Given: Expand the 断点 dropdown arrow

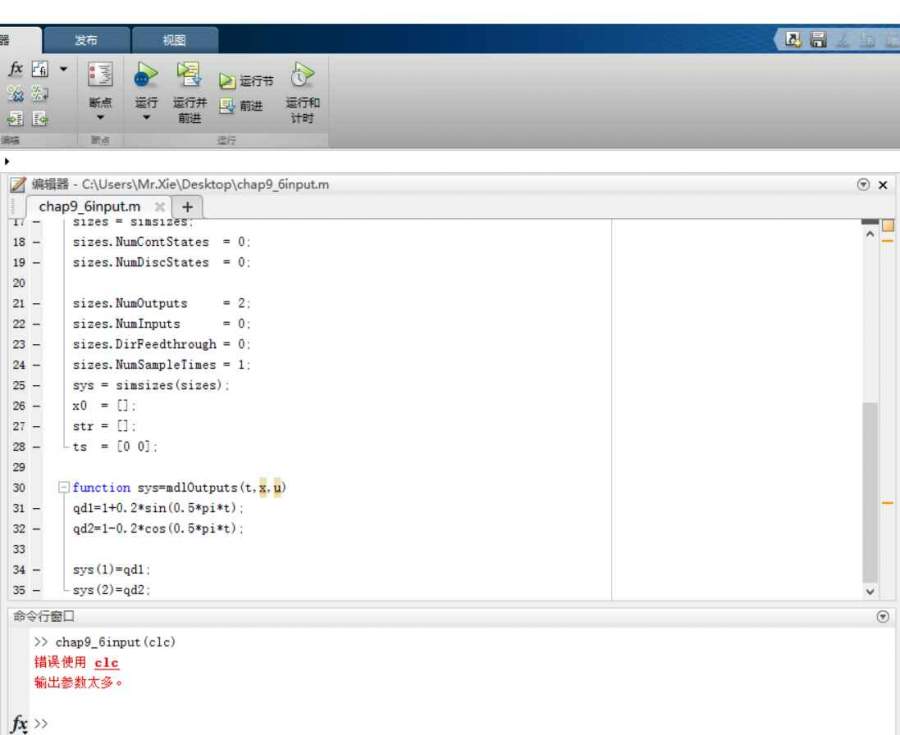Looking at the screenshot, I should click(100, 118).
